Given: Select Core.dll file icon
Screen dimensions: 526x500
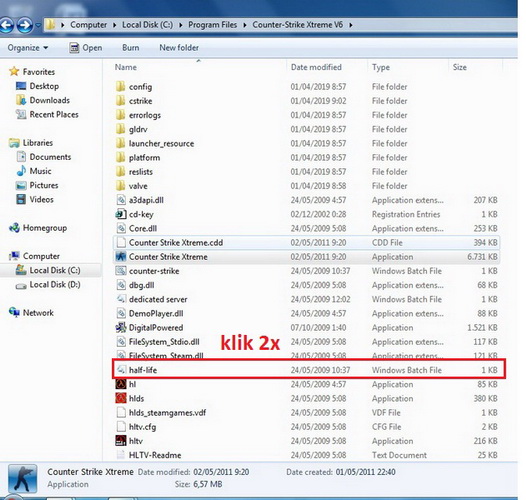Looking at the screenshot, I should click(120, 228).
